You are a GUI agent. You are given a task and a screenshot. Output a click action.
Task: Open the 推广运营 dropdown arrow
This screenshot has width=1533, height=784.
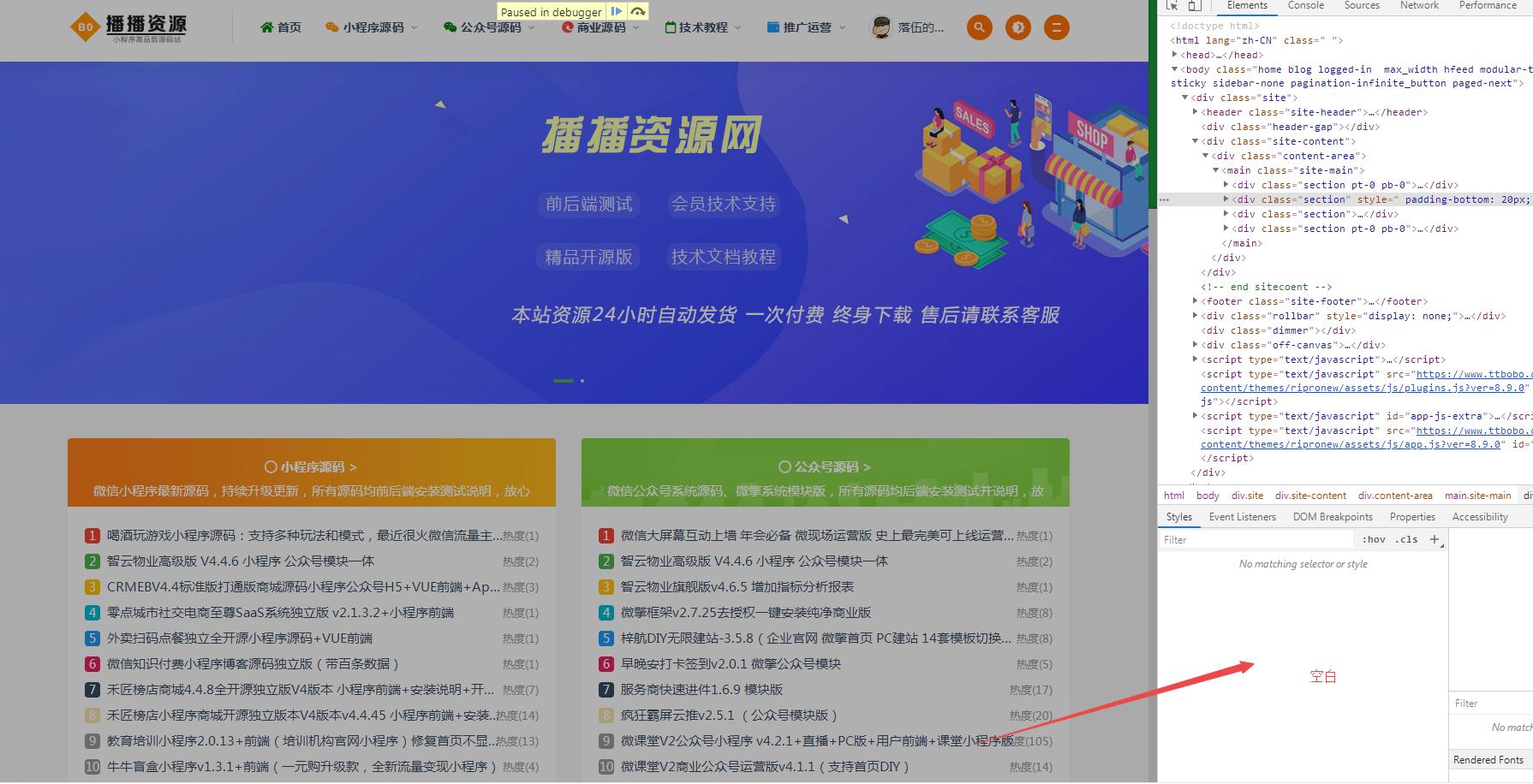click(x=842, y=27)
